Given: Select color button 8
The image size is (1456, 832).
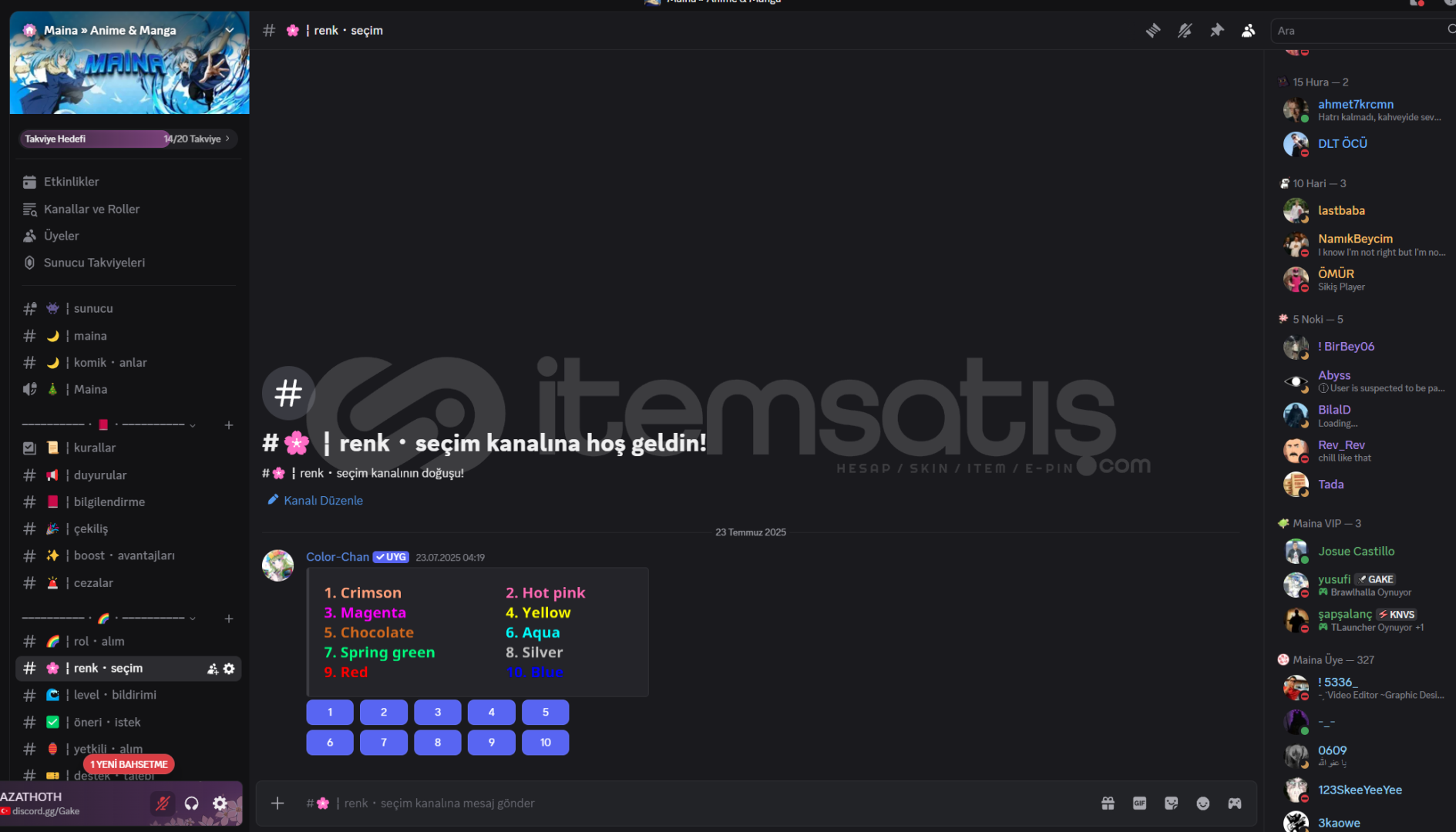Looking at the screenshot, I should click(x=438, y=743).
